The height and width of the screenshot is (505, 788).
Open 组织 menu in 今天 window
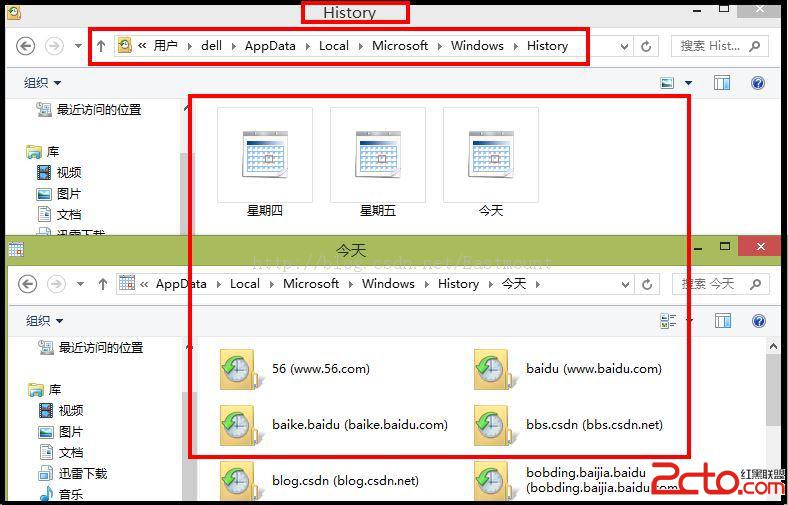tap(45, 321)
